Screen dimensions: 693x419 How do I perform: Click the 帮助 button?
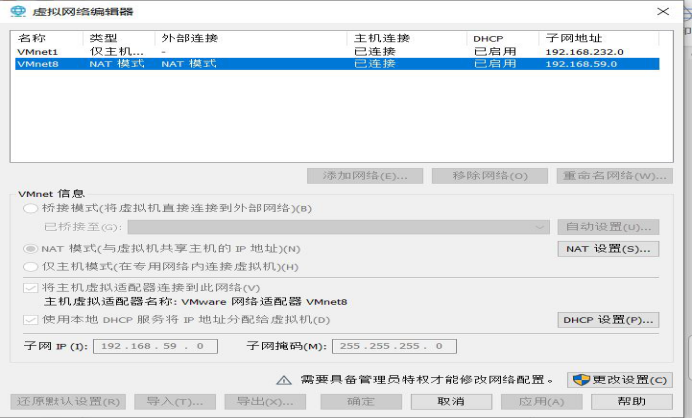pos(632,402)
